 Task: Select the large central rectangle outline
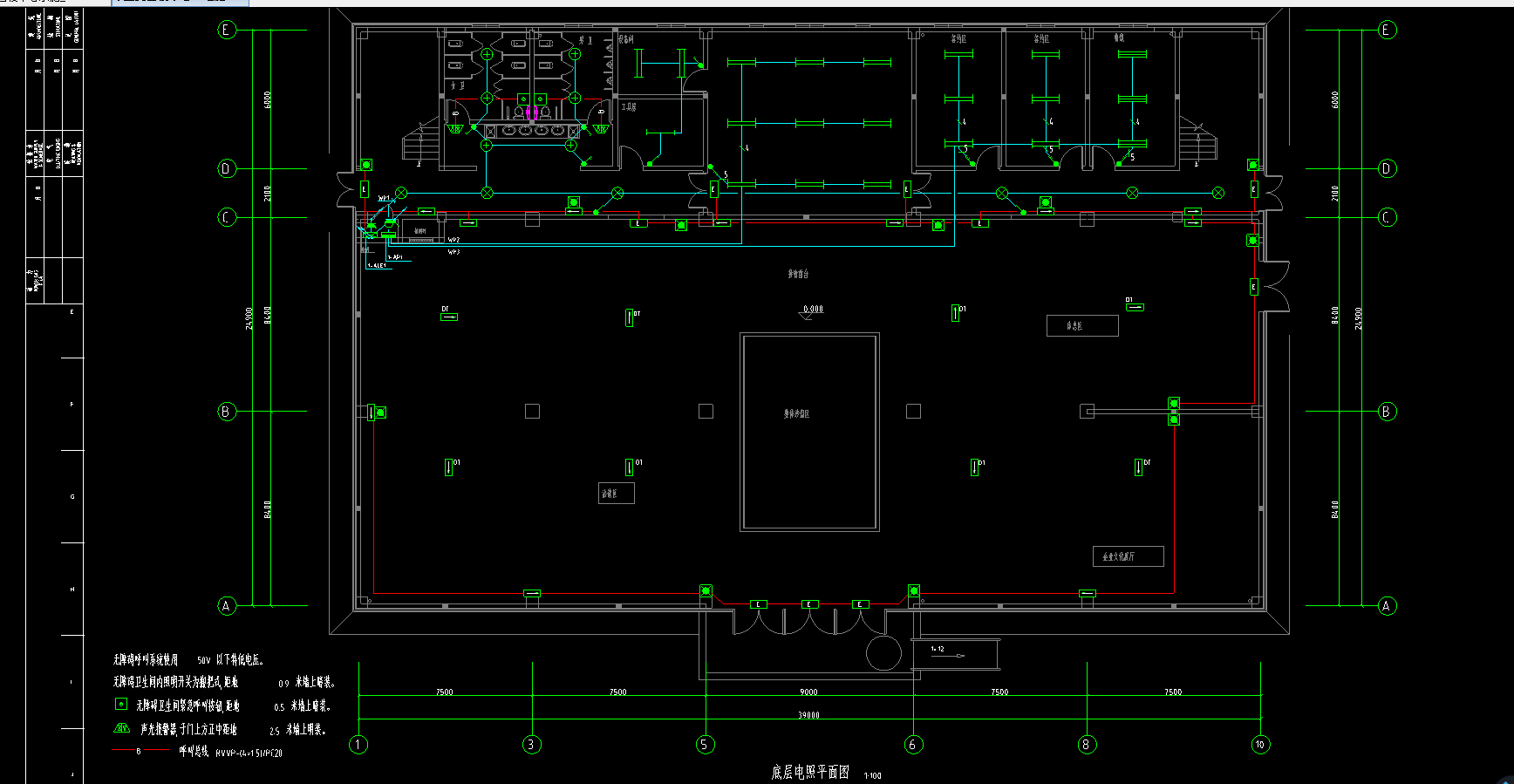[x=809, y=432]
